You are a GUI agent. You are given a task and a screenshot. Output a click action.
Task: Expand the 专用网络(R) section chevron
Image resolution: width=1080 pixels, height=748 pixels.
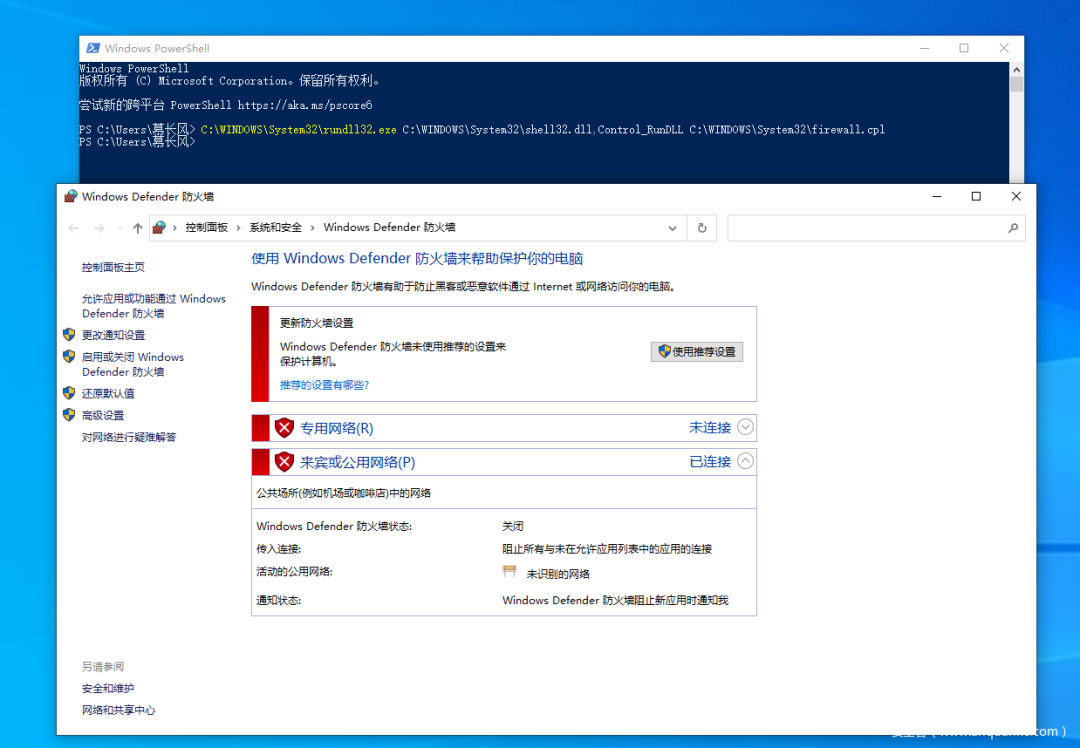(x=745, y=427)
